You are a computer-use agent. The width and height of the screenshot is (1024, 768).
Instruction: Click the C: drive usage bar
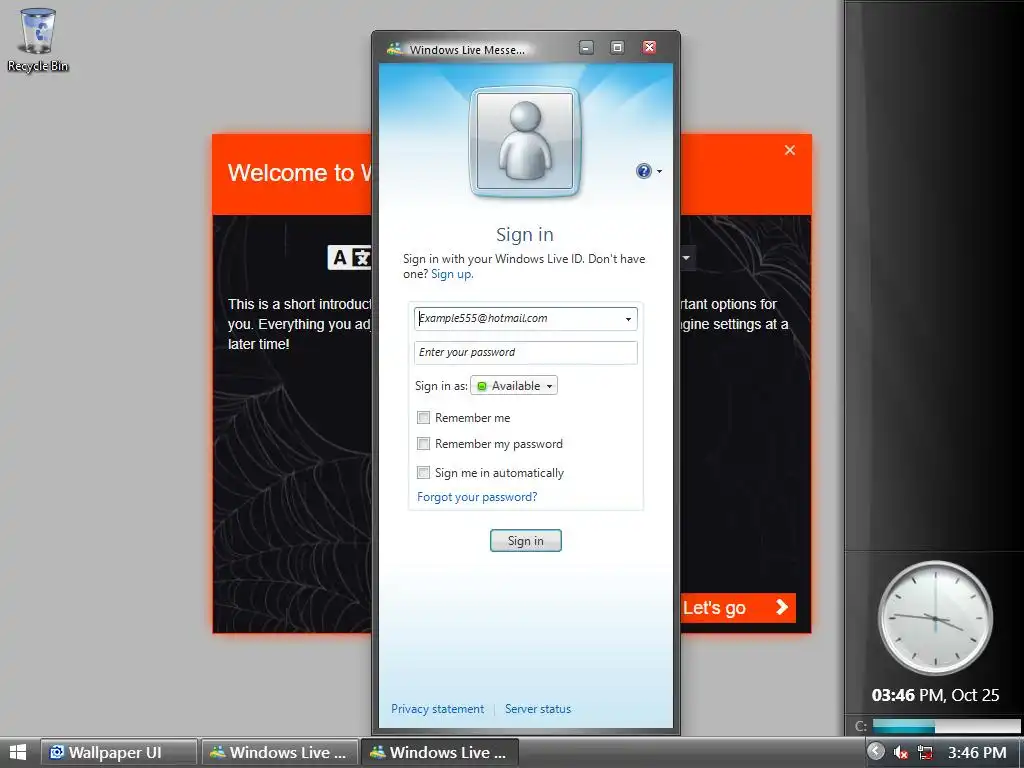click(x=946, y=726)
